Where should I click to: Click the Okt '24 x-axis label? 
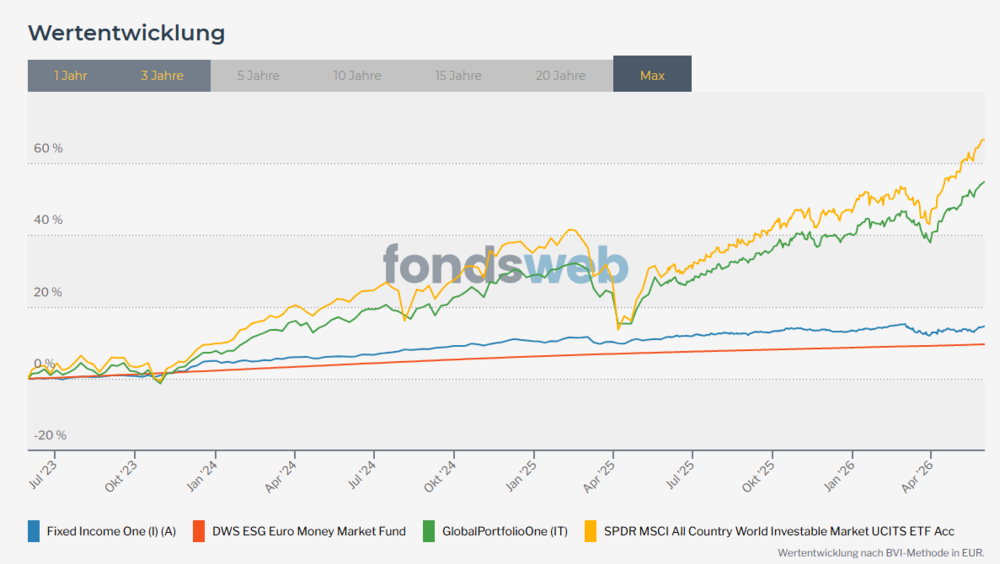[440, 476]
